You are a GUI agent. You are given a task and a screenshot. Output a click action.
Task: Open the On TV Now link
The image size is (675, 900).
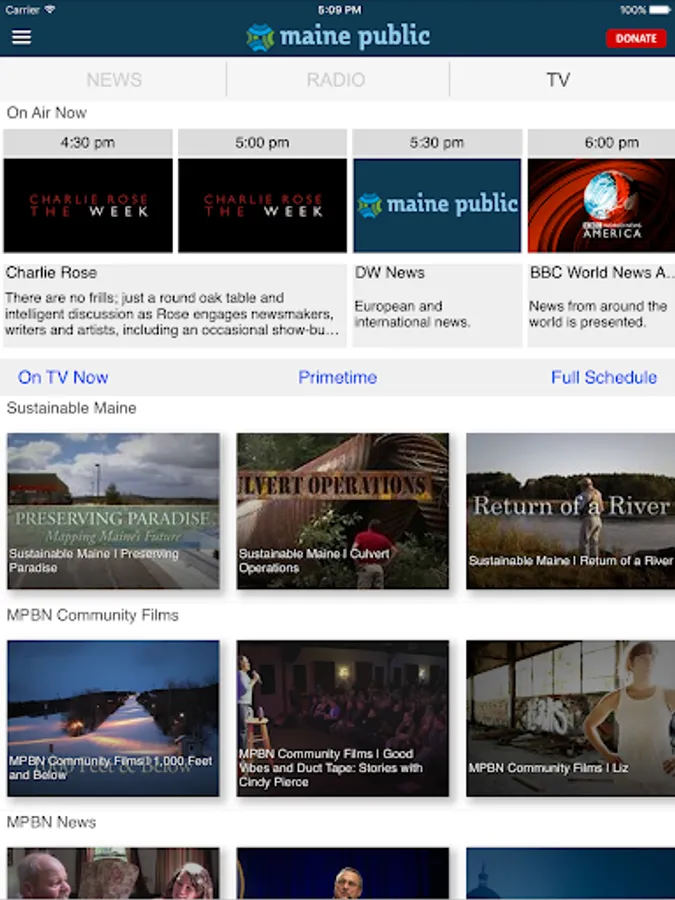pyautogui.click(x=63, y=377)
